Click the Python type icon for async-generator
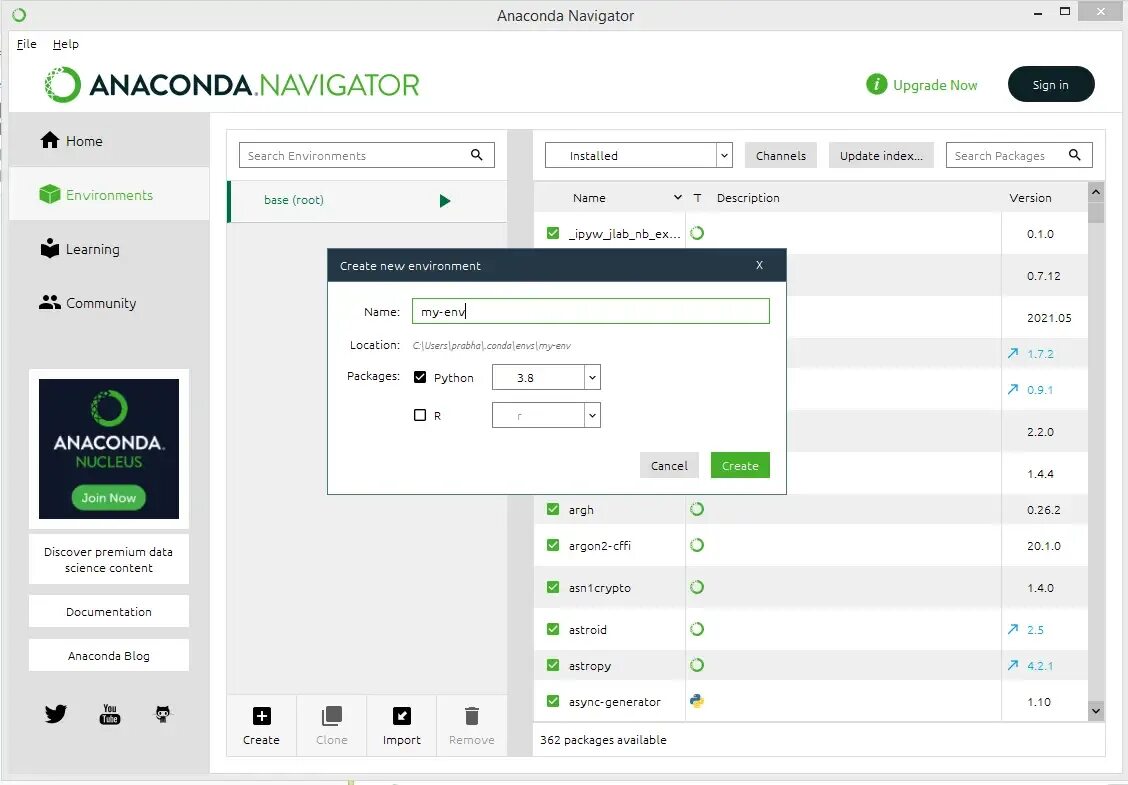 [x=697, y=701]
